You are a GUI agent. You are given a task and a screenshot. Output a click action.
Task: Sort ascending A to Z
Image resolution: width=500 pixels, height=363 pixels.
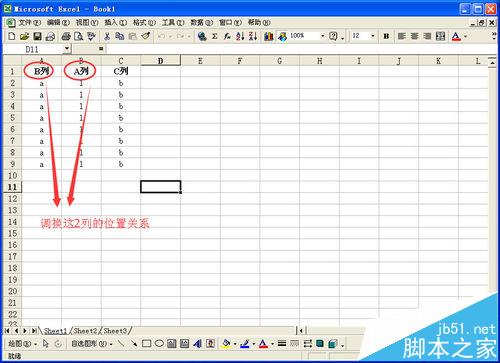(x=240, y=36)
